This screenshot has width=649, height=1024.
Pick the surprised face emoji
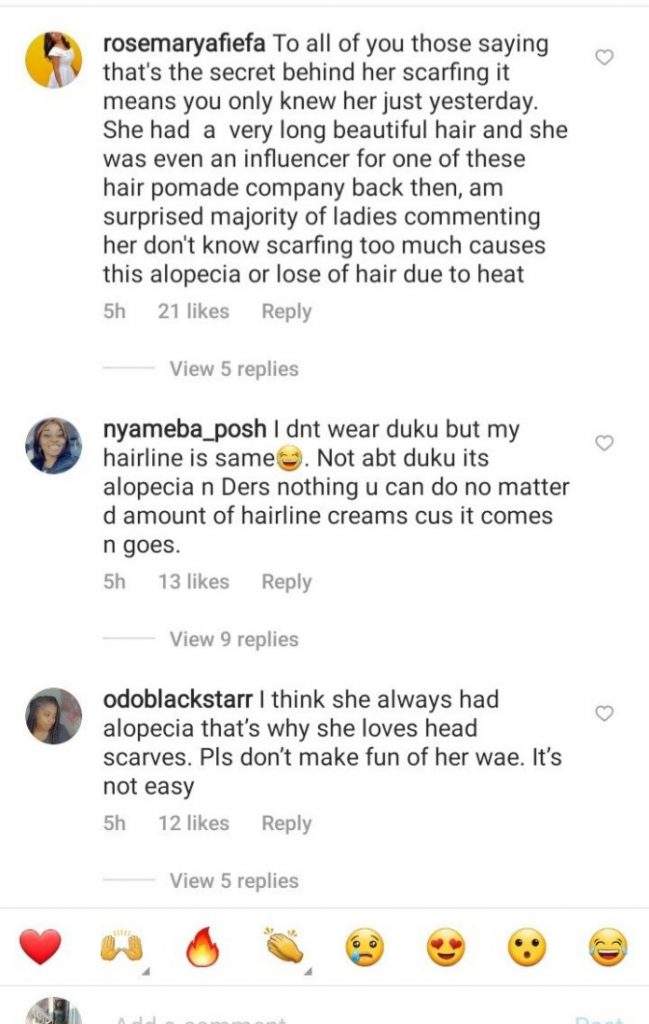tap(527, 946)
